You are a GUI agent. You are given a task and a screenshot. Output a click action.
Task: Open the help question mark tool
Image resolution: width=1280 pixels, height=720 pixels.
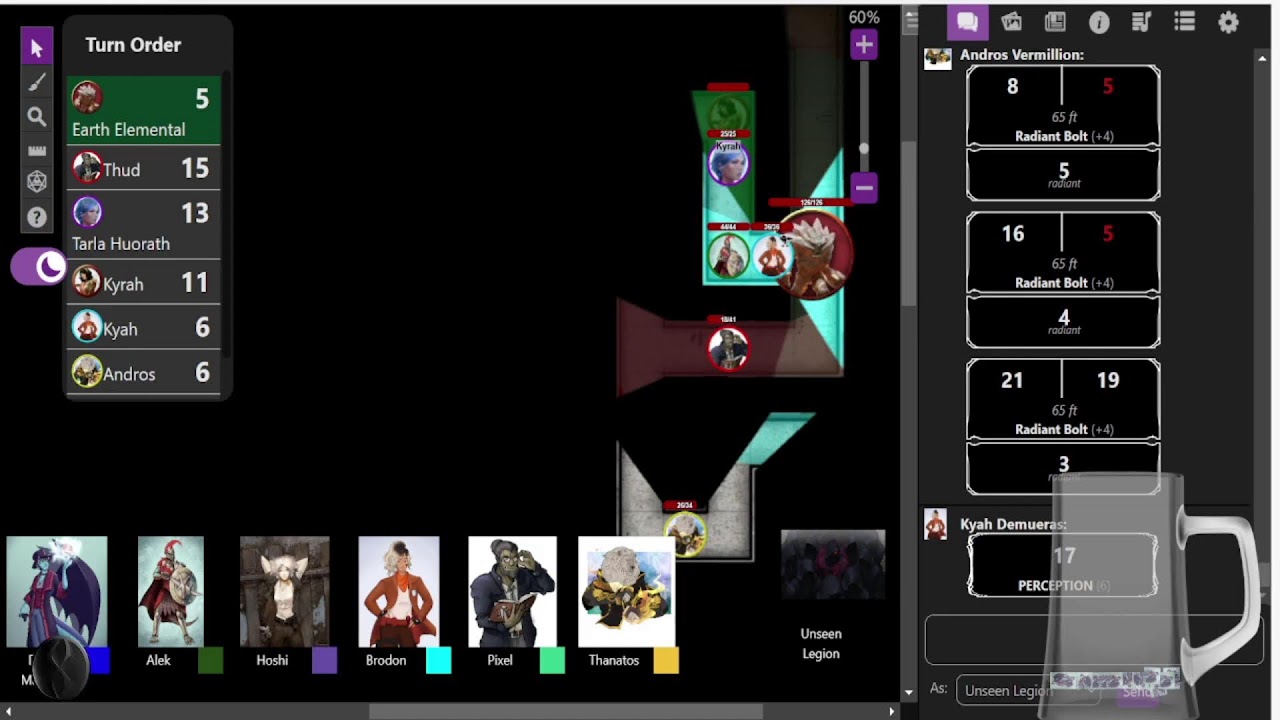pos(37,217)
